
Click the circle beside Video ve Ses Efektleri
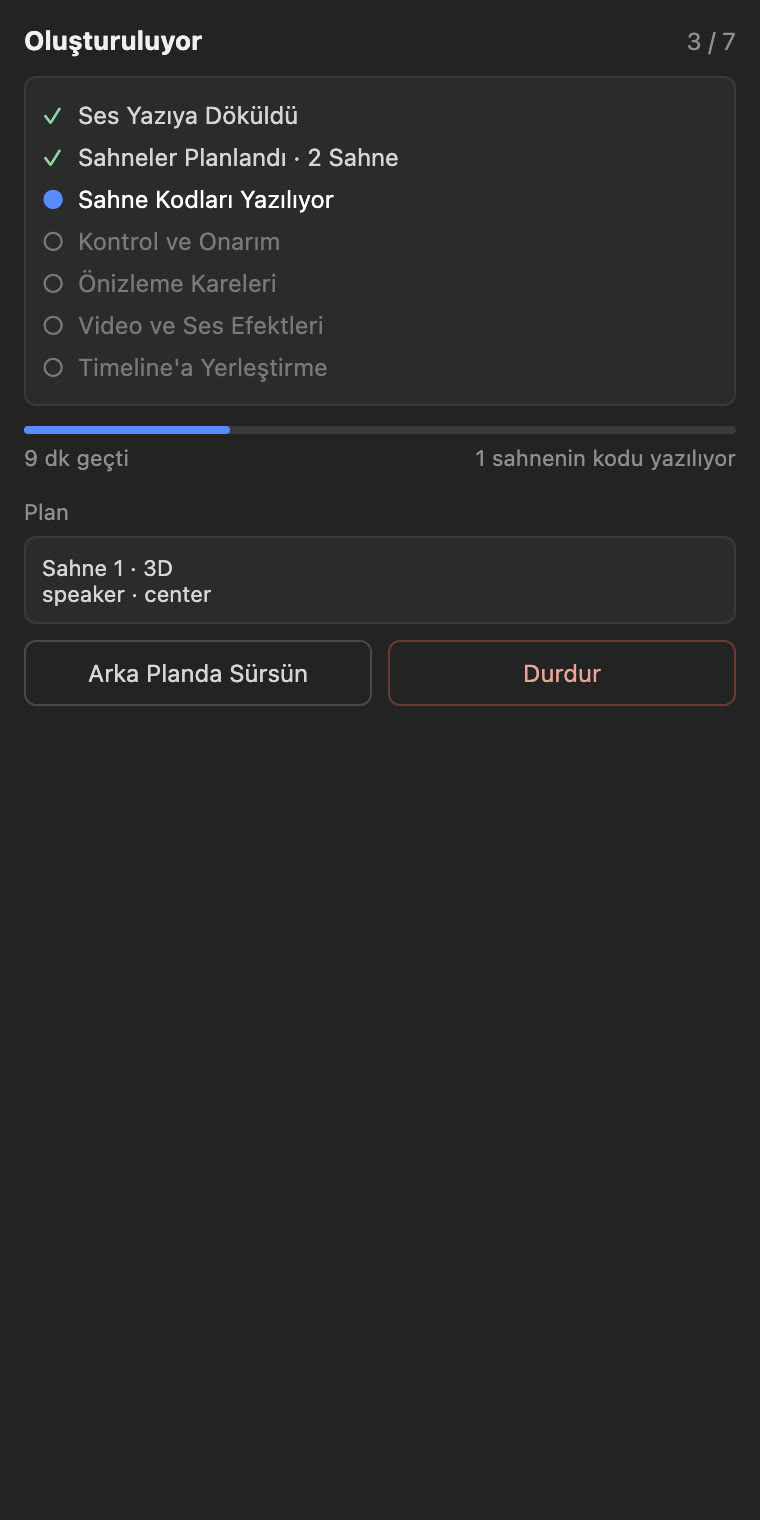[x=53, y=326]
